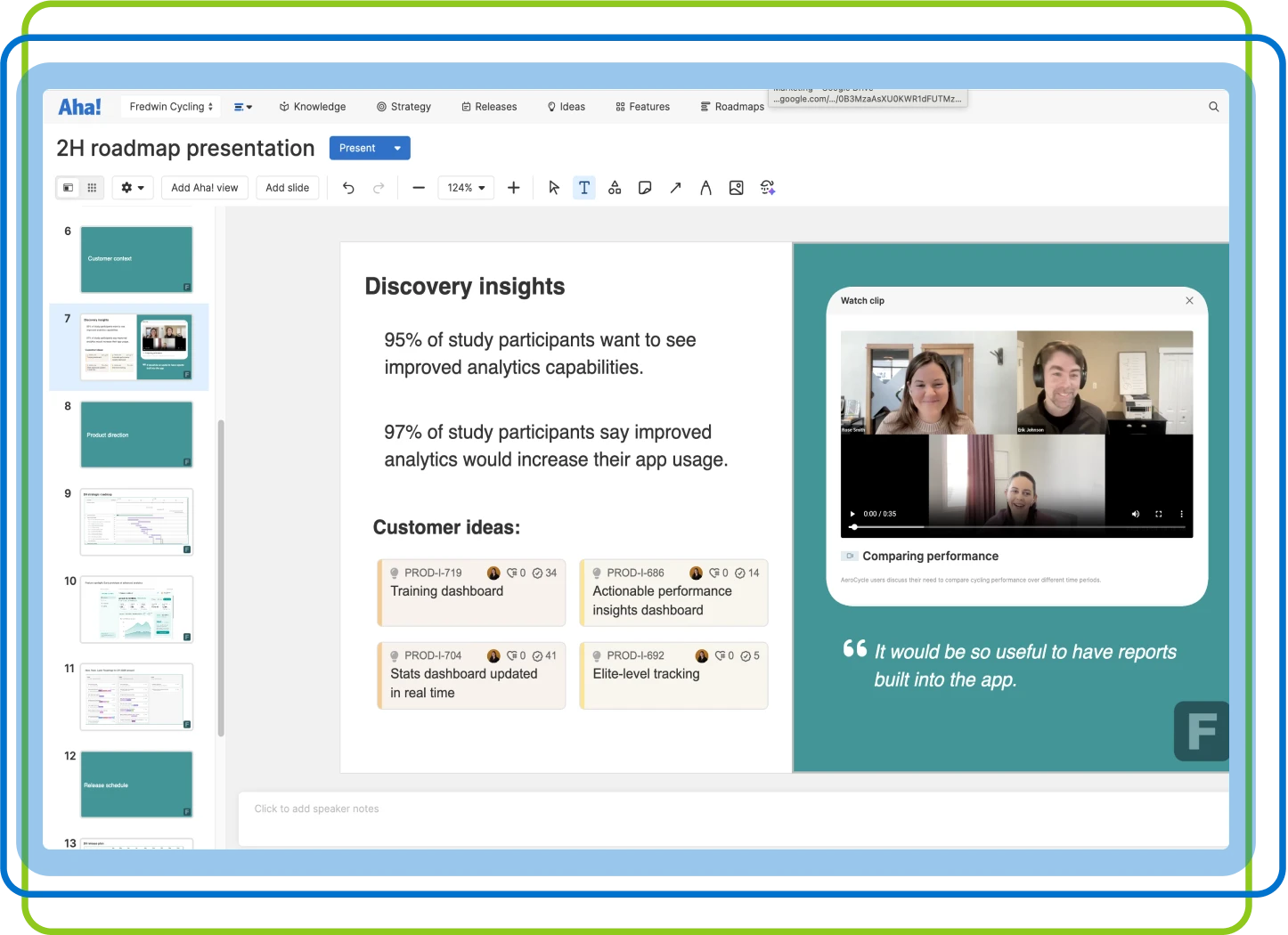Open the Features menu

(642, 107)
